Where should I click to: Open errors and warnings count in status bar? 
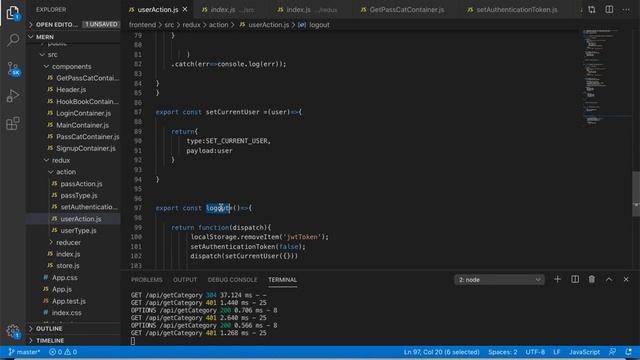63,352
